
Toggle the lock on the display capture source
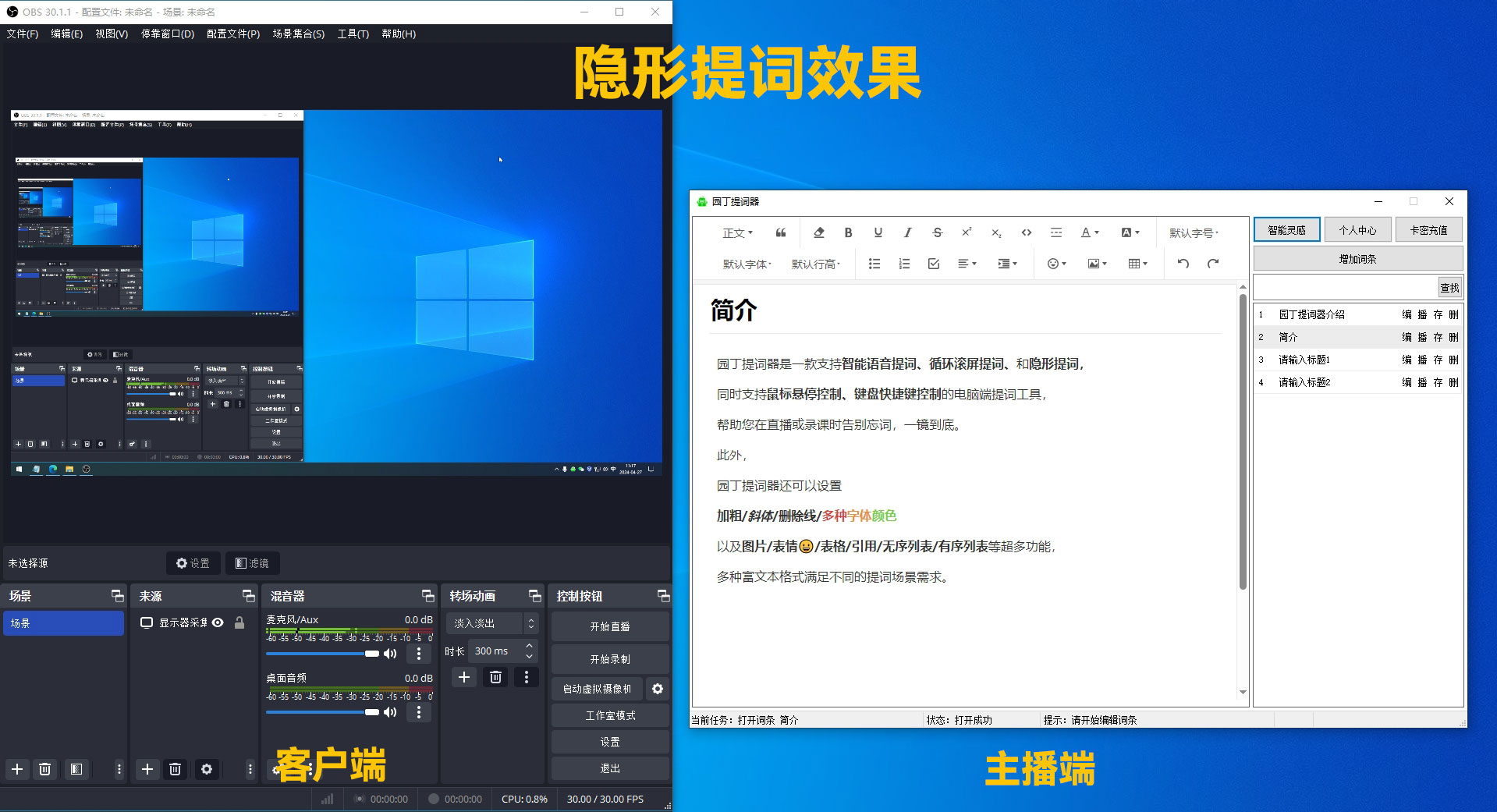click(239, 622)
